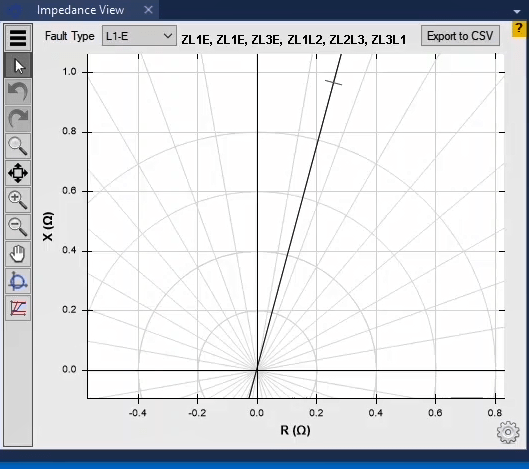Image resolution: width=529 pixels, height=469 pixels.
Task: Click the zoom out magnifier icon
Action: 18,227
